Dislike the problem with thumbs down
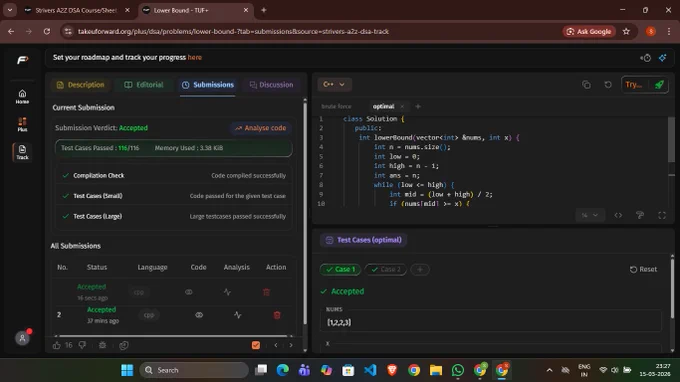 pyautogui.click(x=82, y=345)
